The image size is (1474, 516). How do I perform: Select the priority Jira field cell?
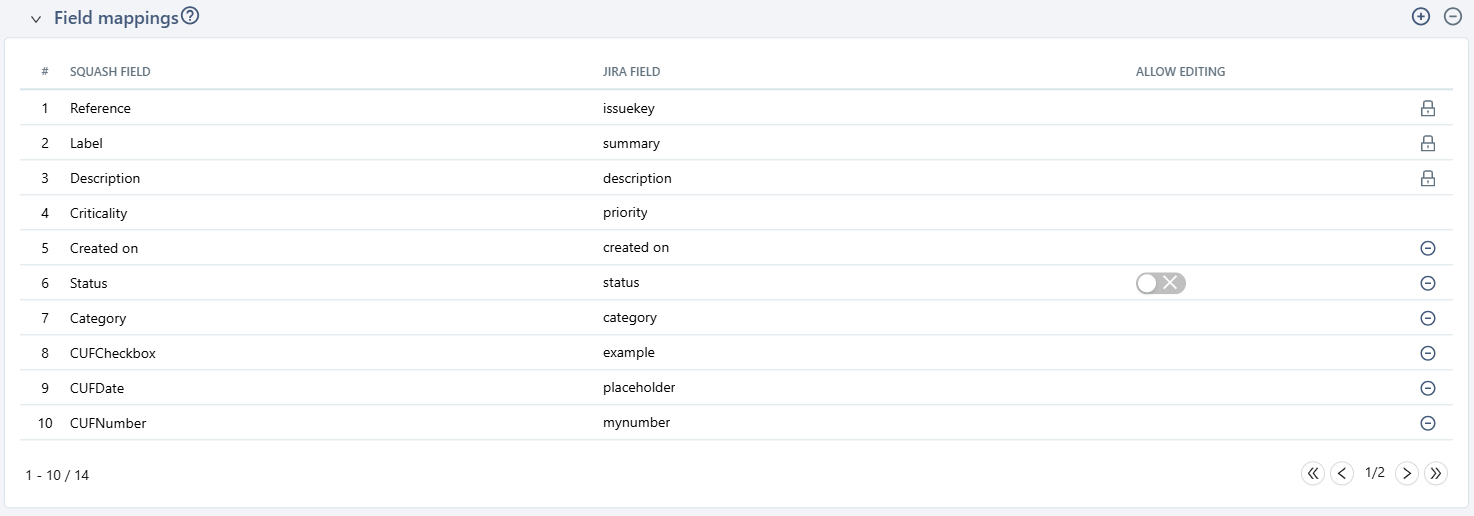coord(625,213)
